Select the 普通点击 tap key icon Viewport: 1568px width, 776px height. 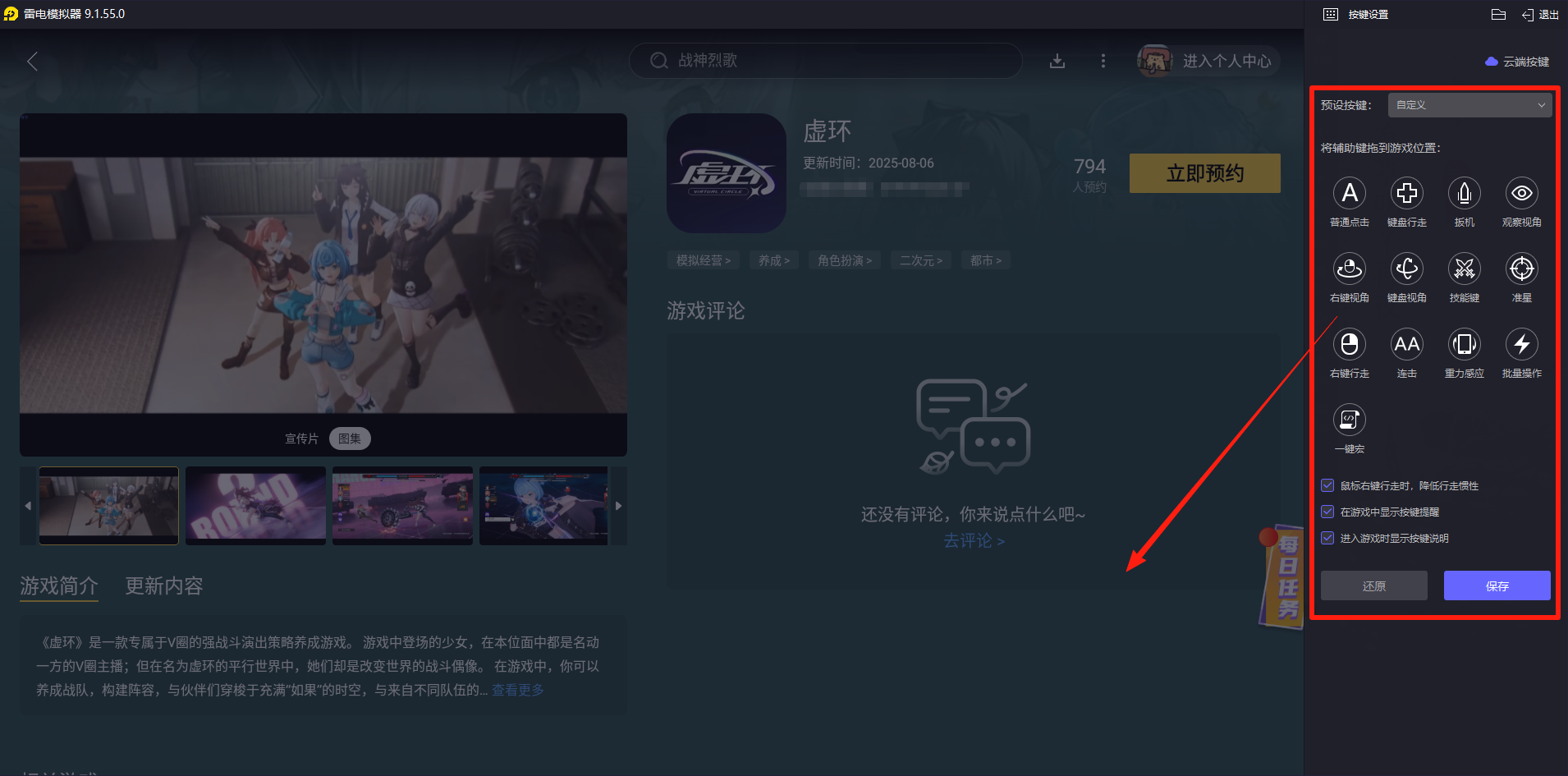[1349, 193]
